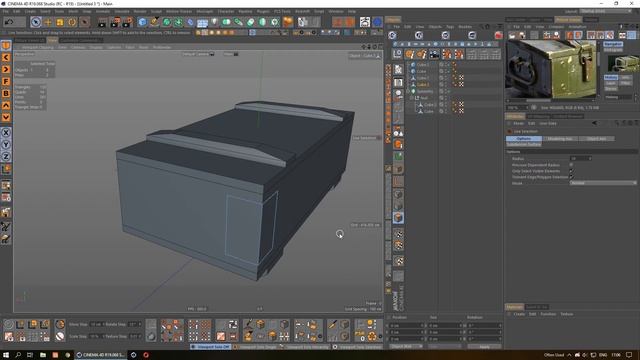Open the File menu in the main menu bar
The height and width of the screenshot is (360, 640).
point(5,11)
